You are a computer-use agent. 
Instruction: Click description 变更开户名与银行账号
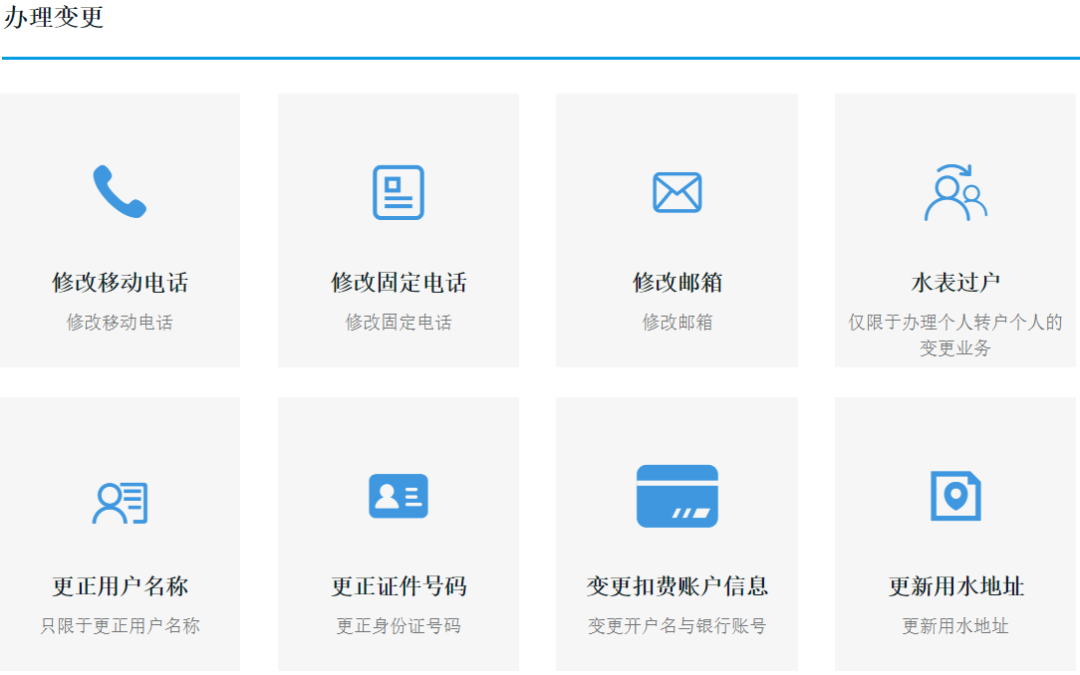click(x=677, y=627)
